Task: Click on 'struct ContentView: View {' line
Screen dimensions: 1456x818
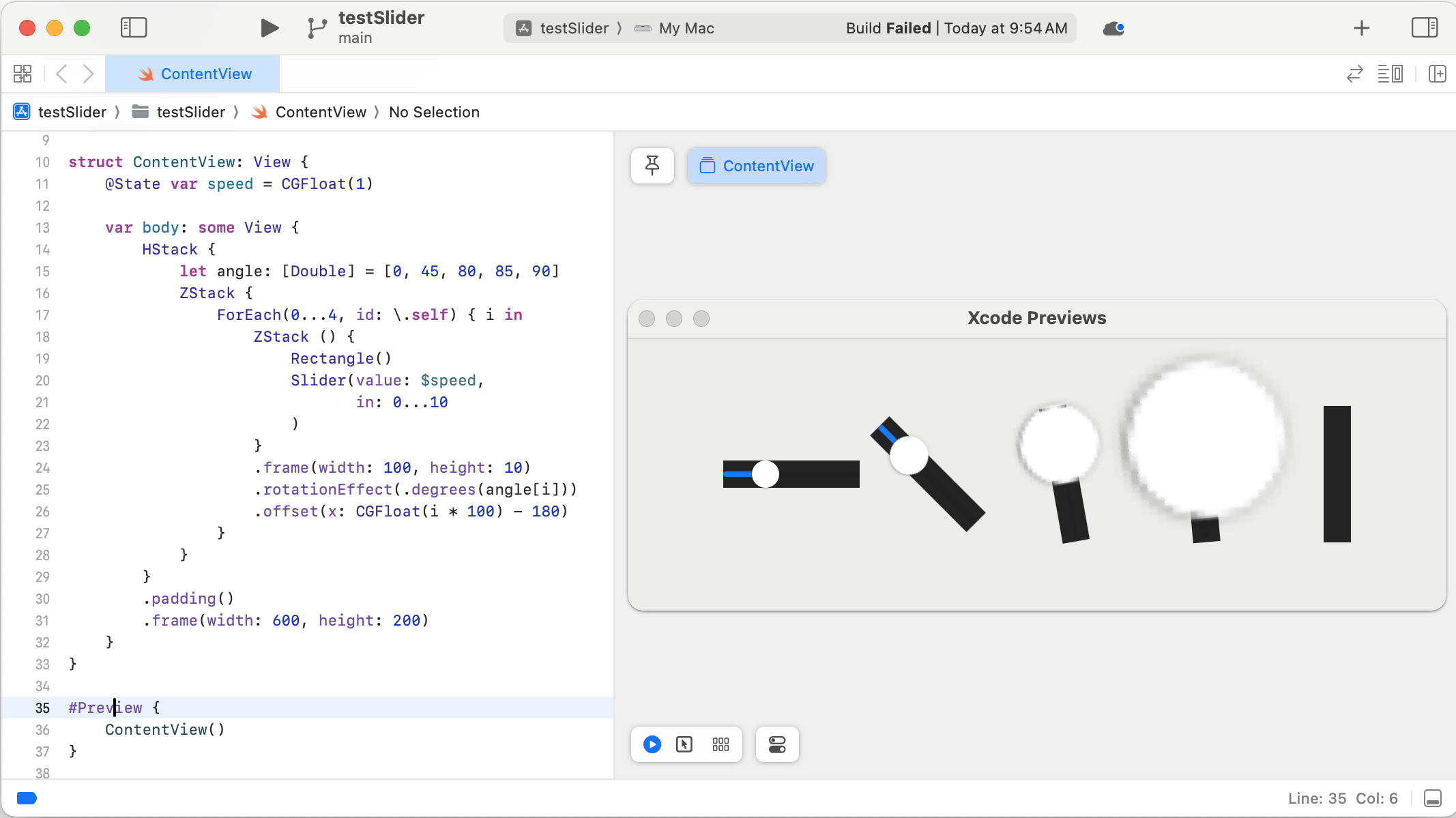Action: coord(188,162)
